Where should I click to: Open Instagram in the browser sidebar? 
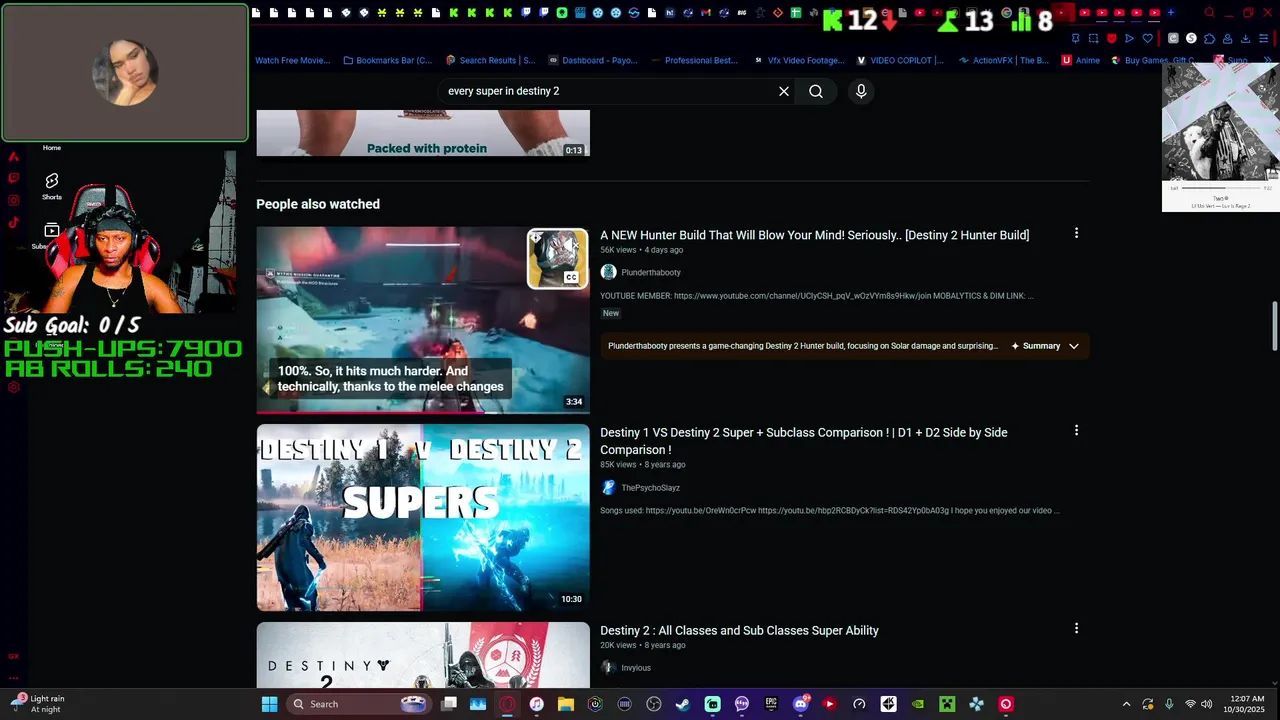pos(14,200)
